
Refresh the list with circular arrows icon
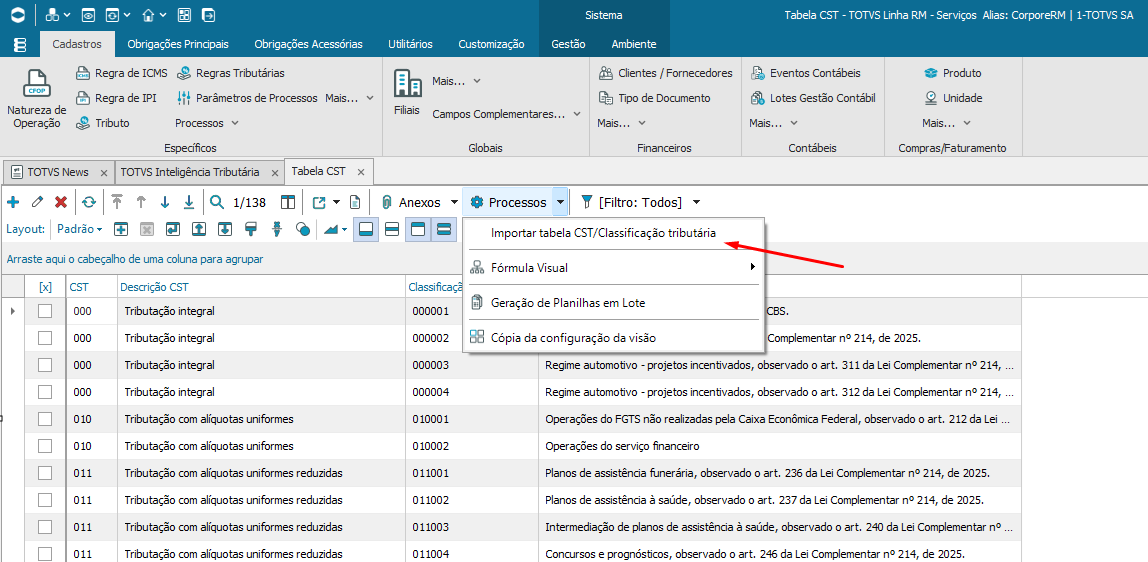[x=89, y=202]
